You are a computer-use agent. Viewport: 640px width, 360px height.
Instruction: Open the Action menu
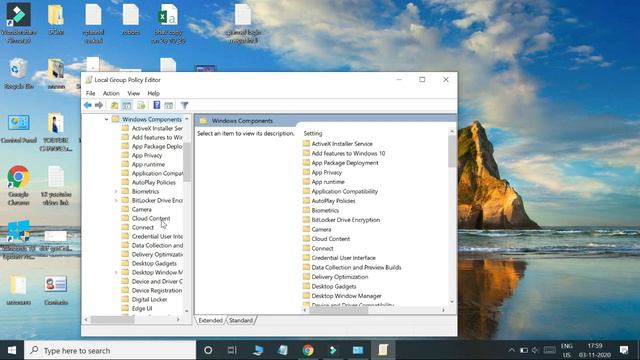click(x=111, y=93)
